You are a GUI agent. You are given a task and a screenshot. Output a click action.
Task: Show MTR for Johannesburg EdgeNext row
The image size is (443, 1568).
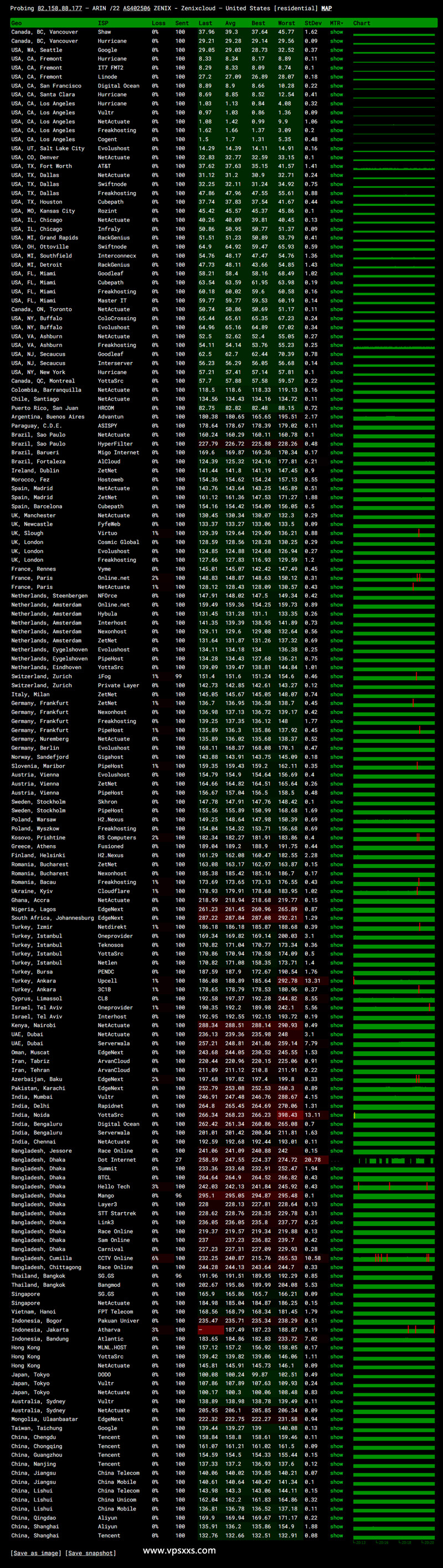coord(336,918)
